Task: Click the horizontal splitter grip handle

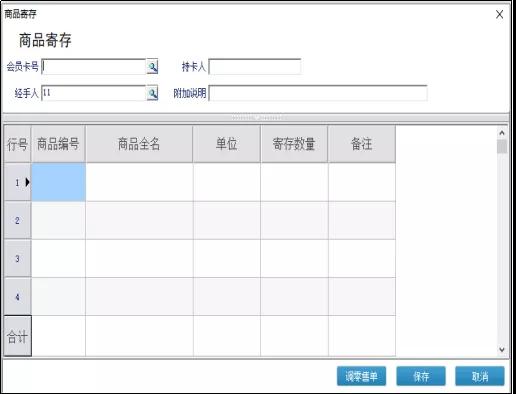Action: (259, 118)
